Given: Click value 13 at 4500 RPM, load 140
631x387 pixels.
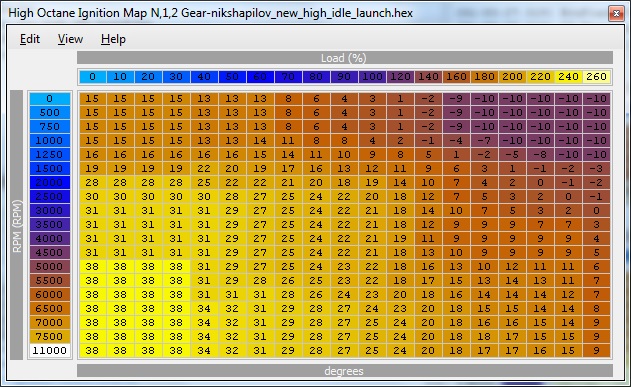Looking at the screenshot, I should pyautogui.click(x=428, y=253).
